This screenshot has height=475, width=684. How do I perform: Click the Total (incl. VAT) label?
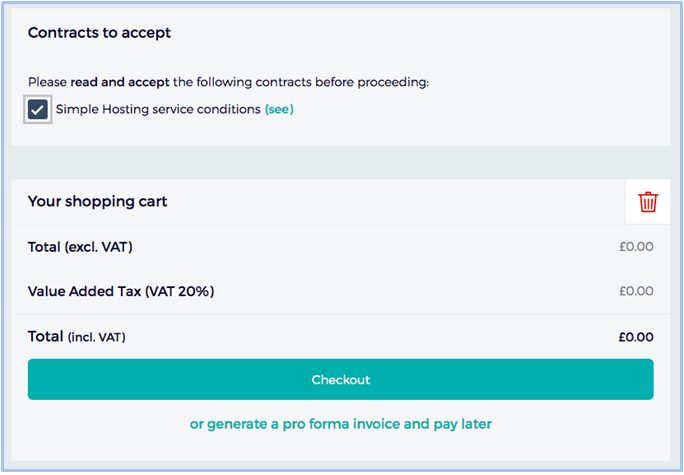[x=77, y=337]
